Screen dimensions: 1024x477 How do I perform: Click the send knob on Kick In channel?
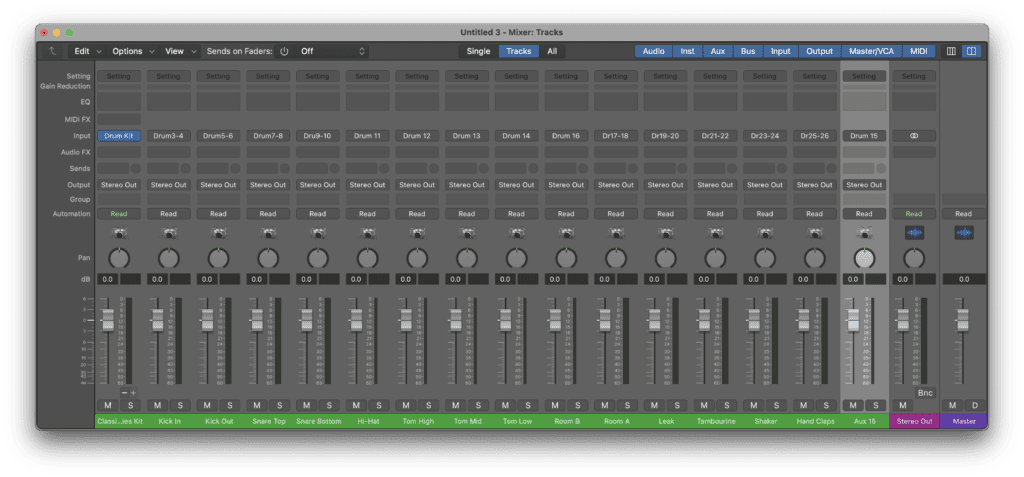[185, 169]
